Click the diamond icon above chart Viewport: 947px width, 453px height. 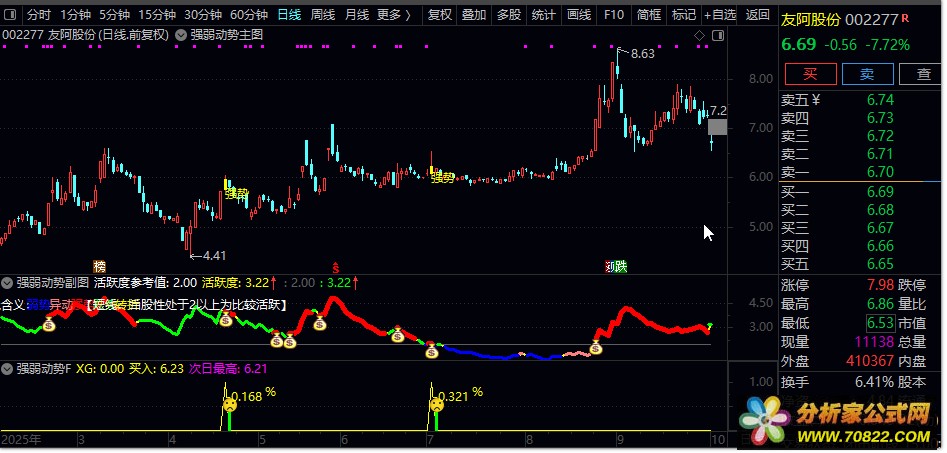[x=699, y=36]
